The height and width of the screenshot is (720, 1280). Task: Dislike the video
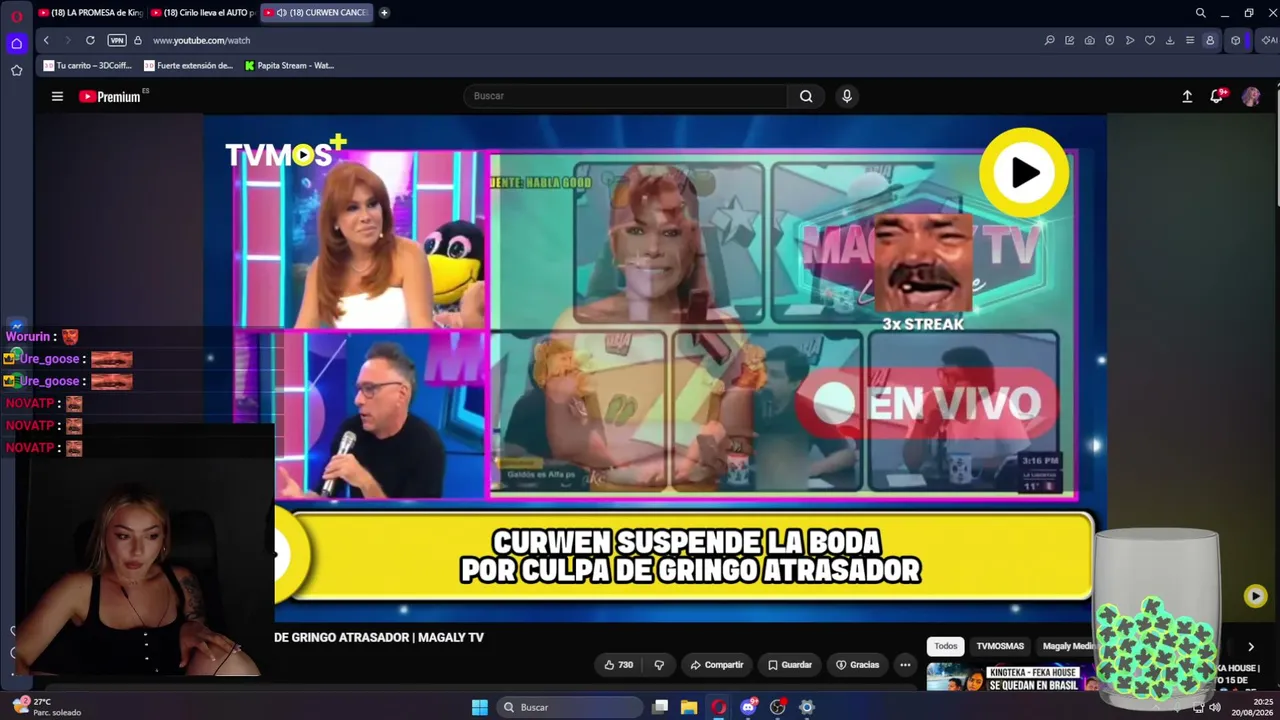pos(659,665)
